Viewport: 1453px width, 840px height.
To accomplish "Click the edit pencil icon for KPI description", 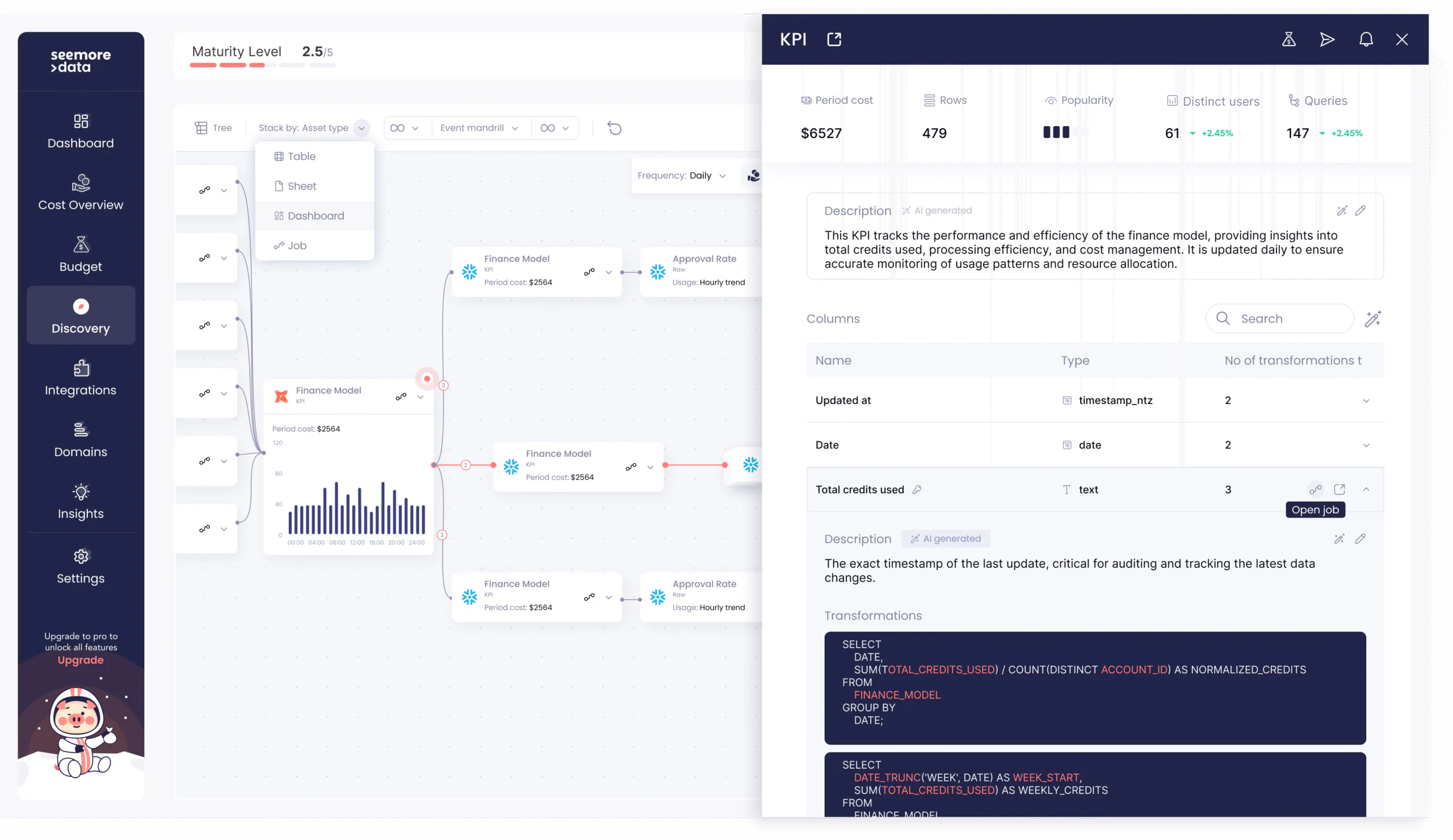I will click(x=1360, y=211).
